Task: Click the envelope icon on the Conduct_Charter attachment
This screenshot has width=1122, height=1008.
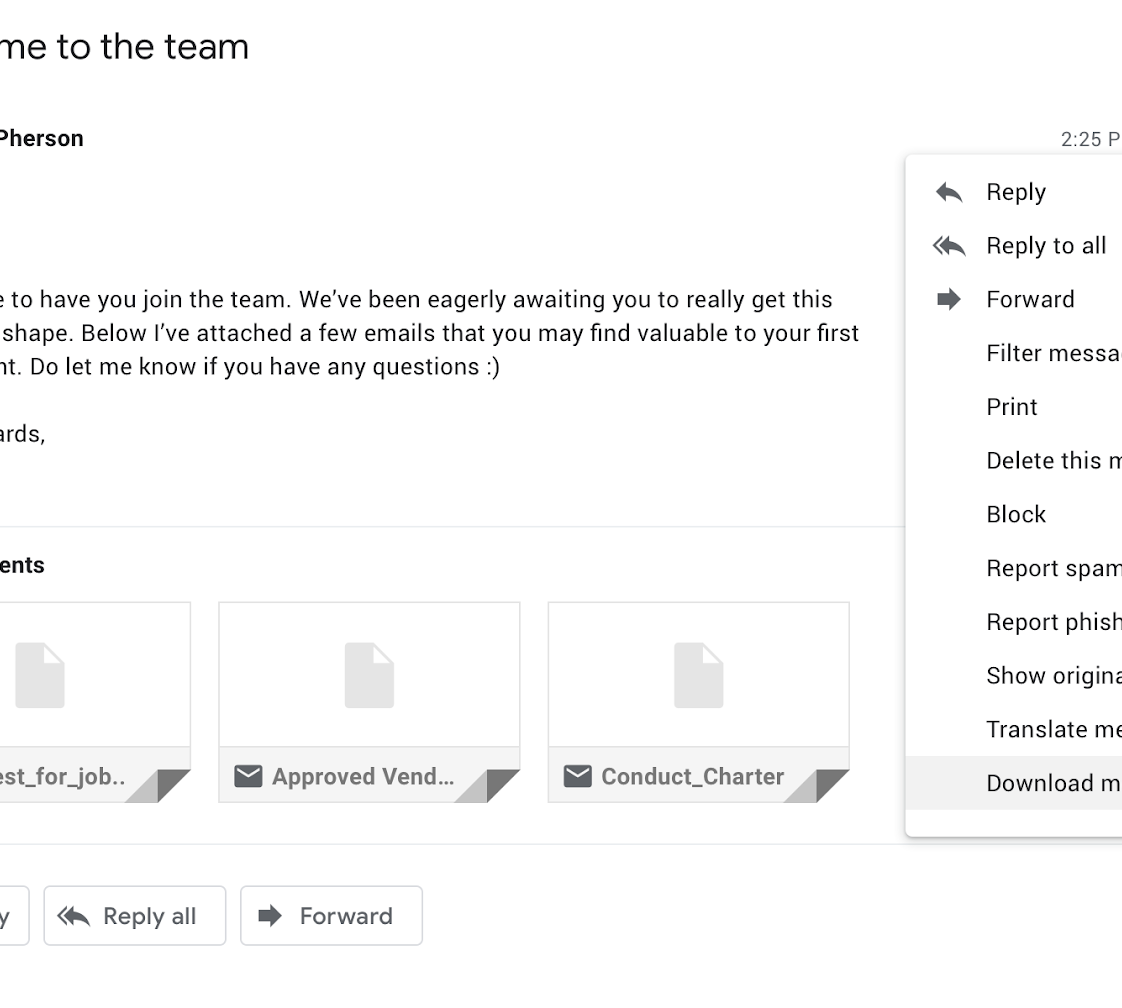Action: point(577,776)
